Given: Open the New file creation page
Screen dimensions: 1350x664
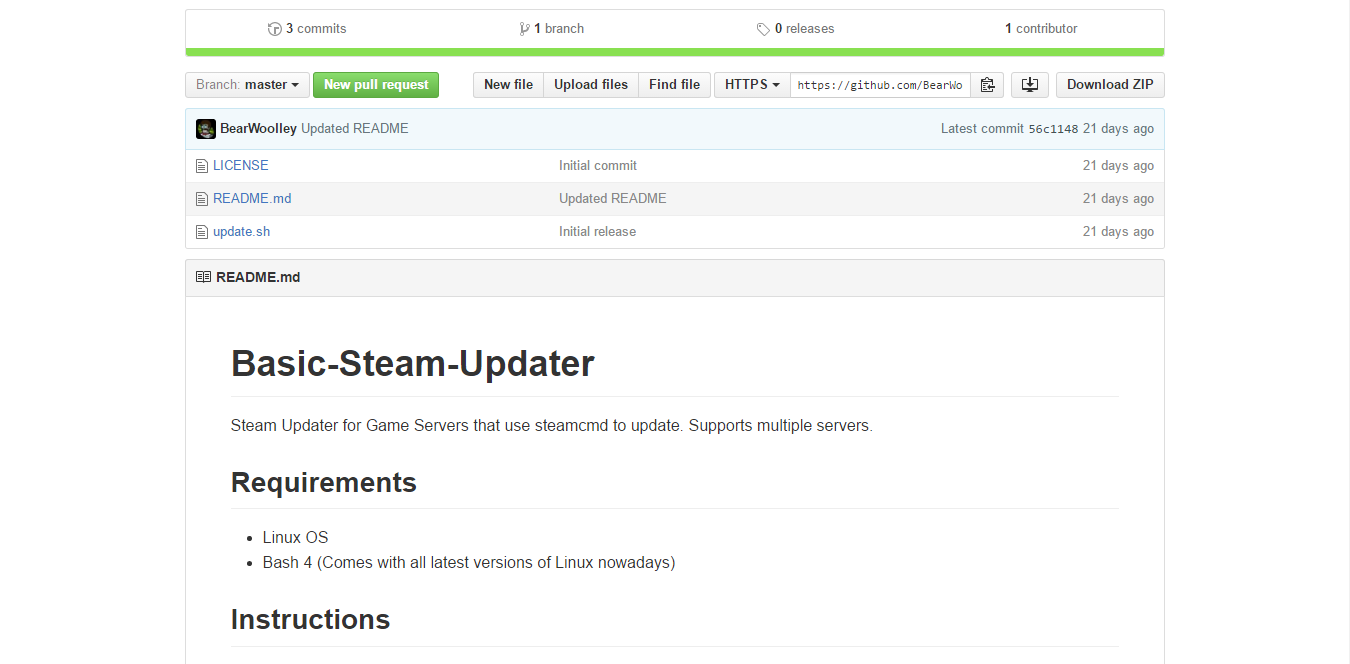Looking at the screenshot, I should pos(508,85).
